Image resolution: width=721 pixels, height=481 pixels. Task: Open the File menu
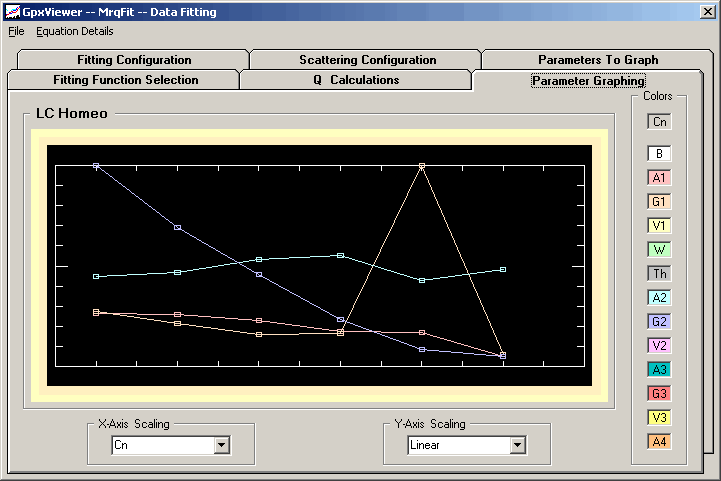point(16,31)
